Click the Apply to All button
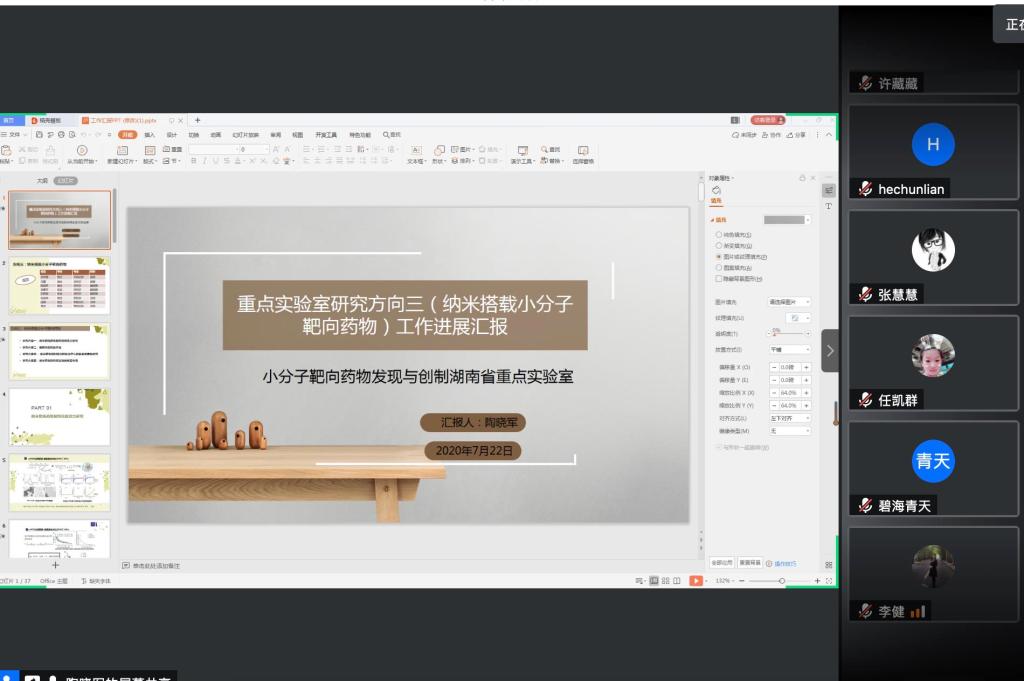1024x681 pixels. coord(722,563)
